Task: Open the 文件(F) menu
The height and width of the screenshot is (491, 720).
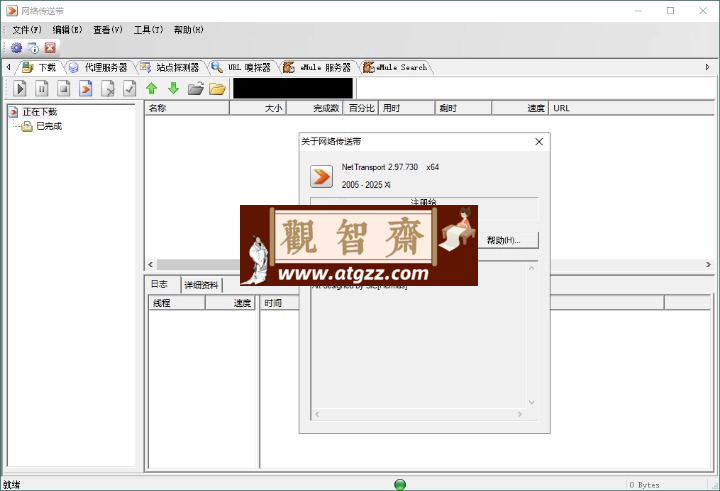Action: pyautogui.click(x=27, y=30)
